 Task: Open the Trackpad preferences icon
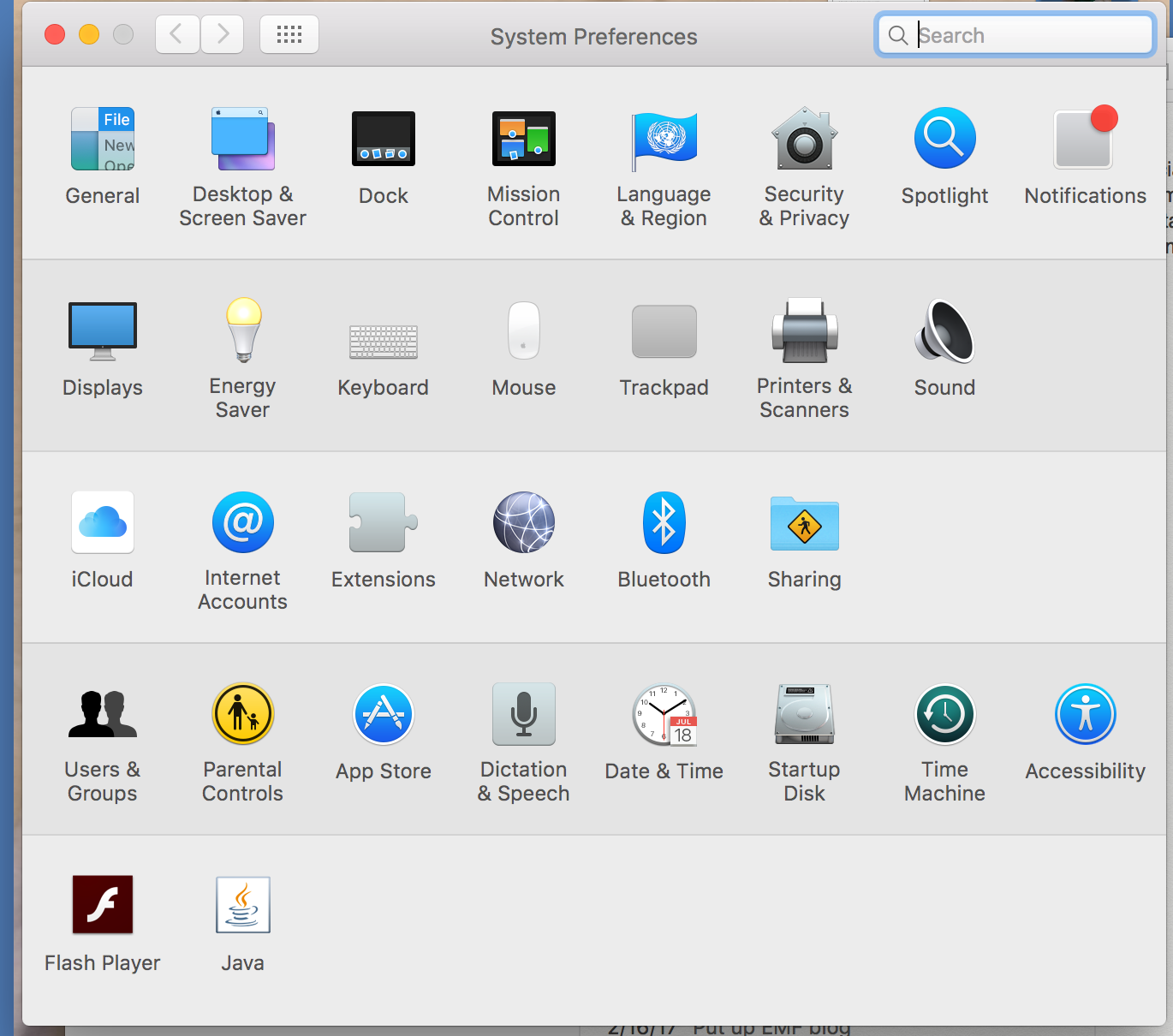[x=664, y=331]
